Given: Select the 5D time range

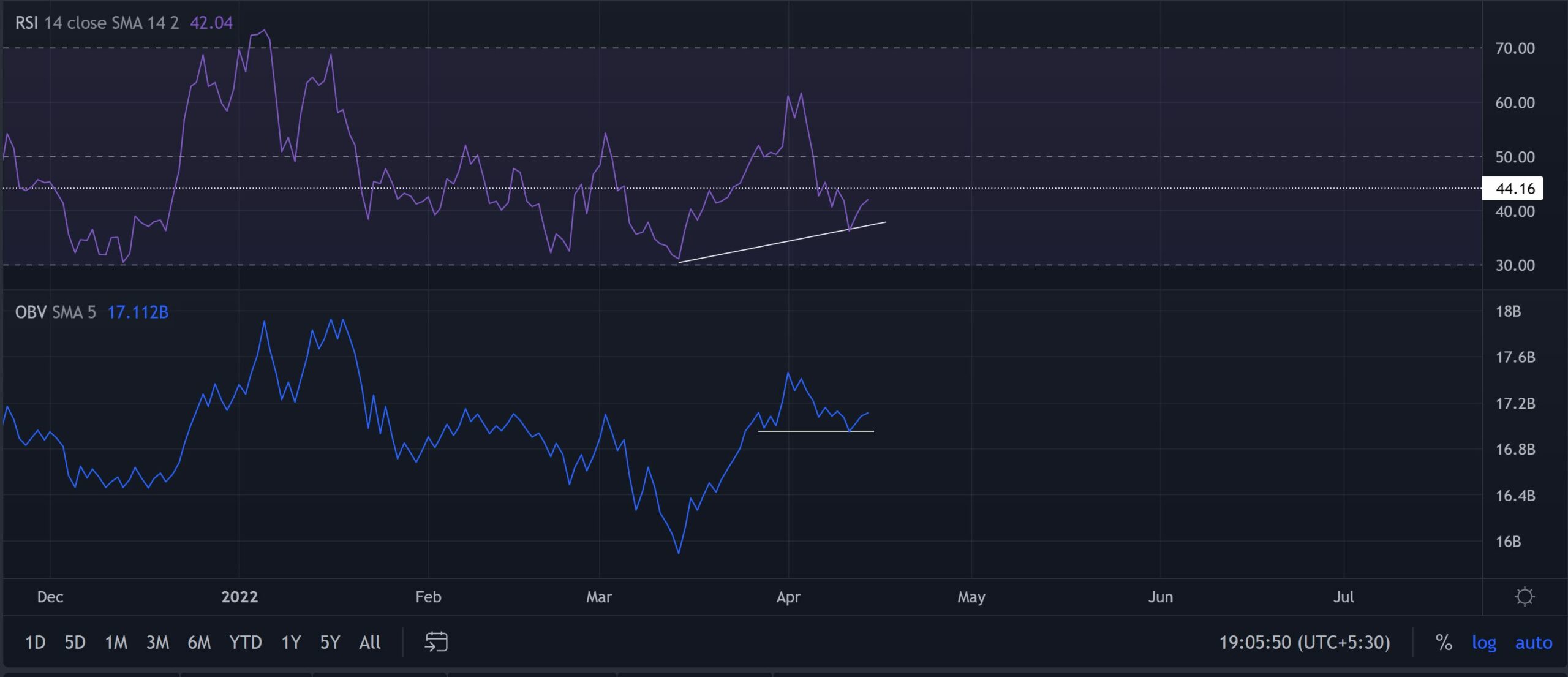Looking at the screenshot, I should [75, 642].
